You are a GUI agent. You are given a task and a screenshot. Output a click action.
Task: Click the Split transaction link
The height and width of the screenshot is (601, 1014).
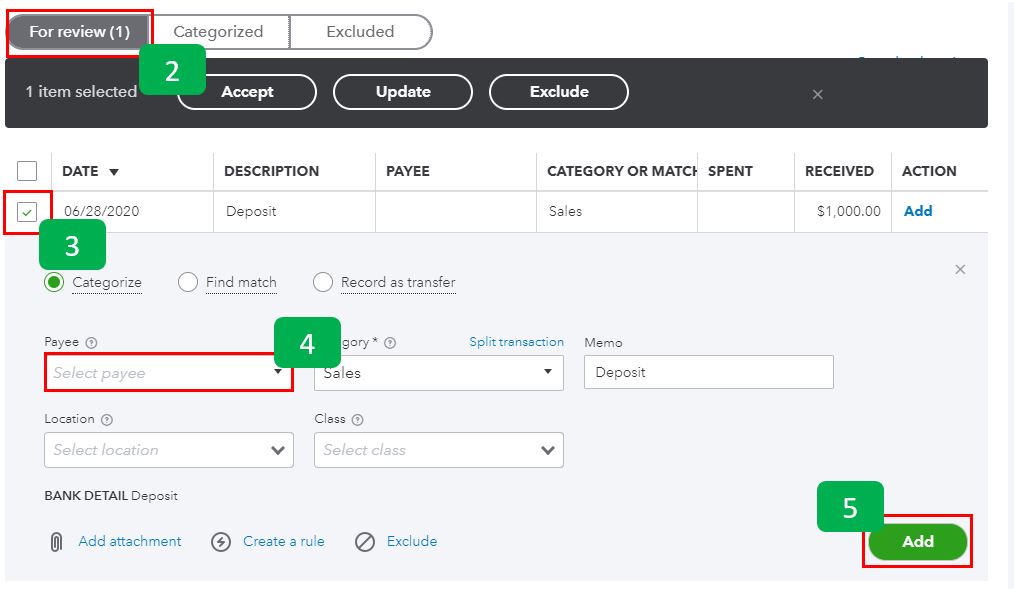(516, 341)
